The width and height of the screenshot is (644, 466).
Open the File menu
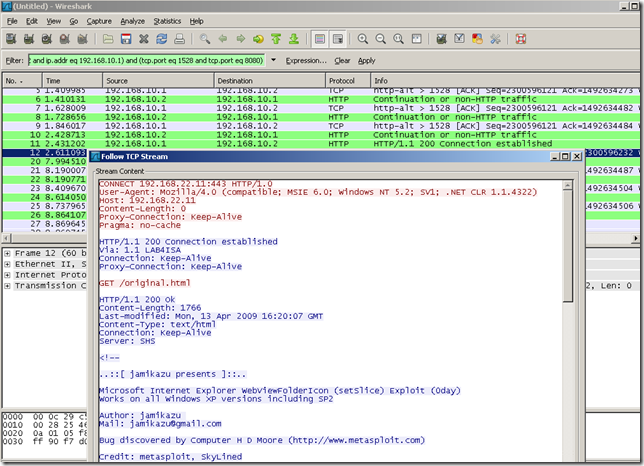coord(12,21)
